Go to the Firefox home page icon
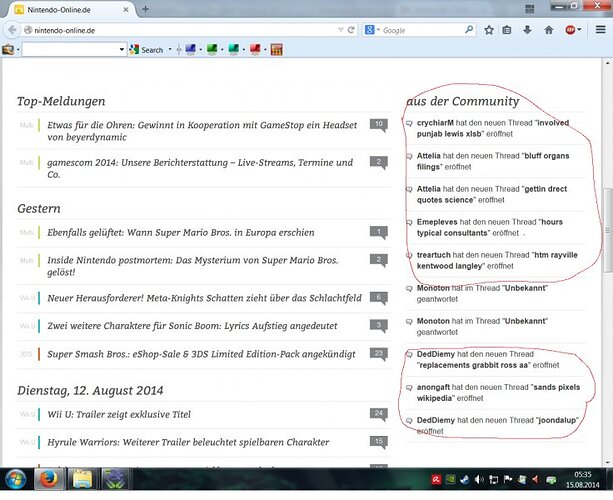 548,30
